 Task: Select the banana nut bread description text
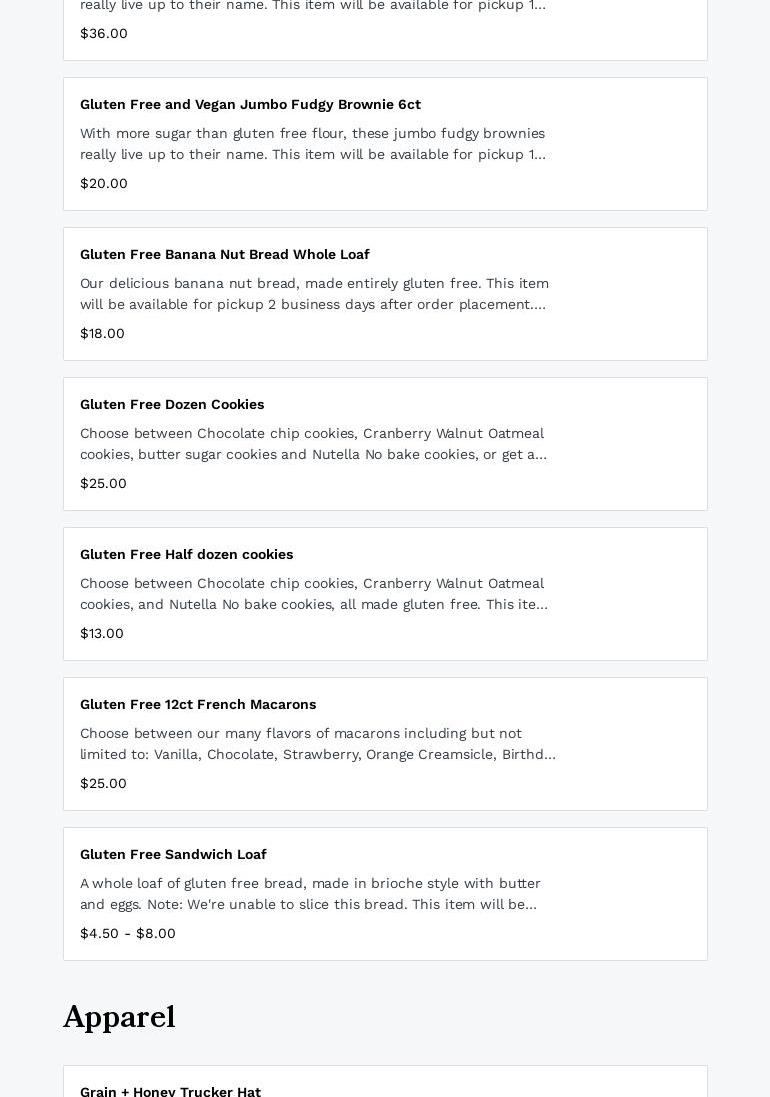tap(315, 294)
